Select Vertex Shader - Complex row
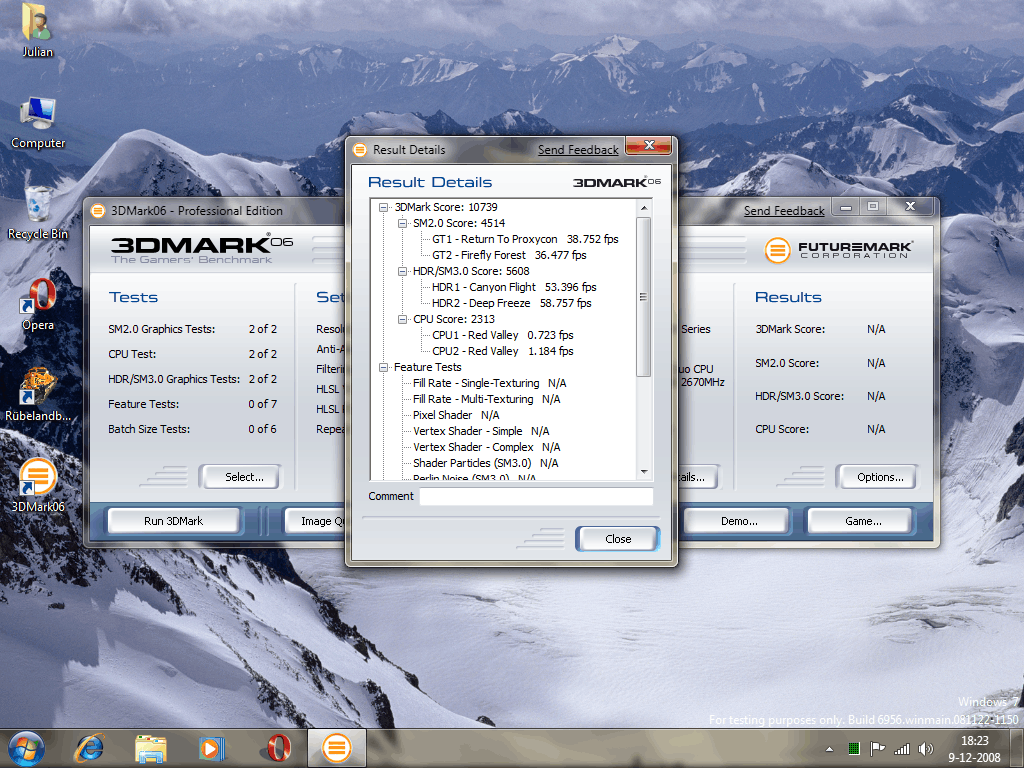1024x768 pixels. tap(487, 447)
